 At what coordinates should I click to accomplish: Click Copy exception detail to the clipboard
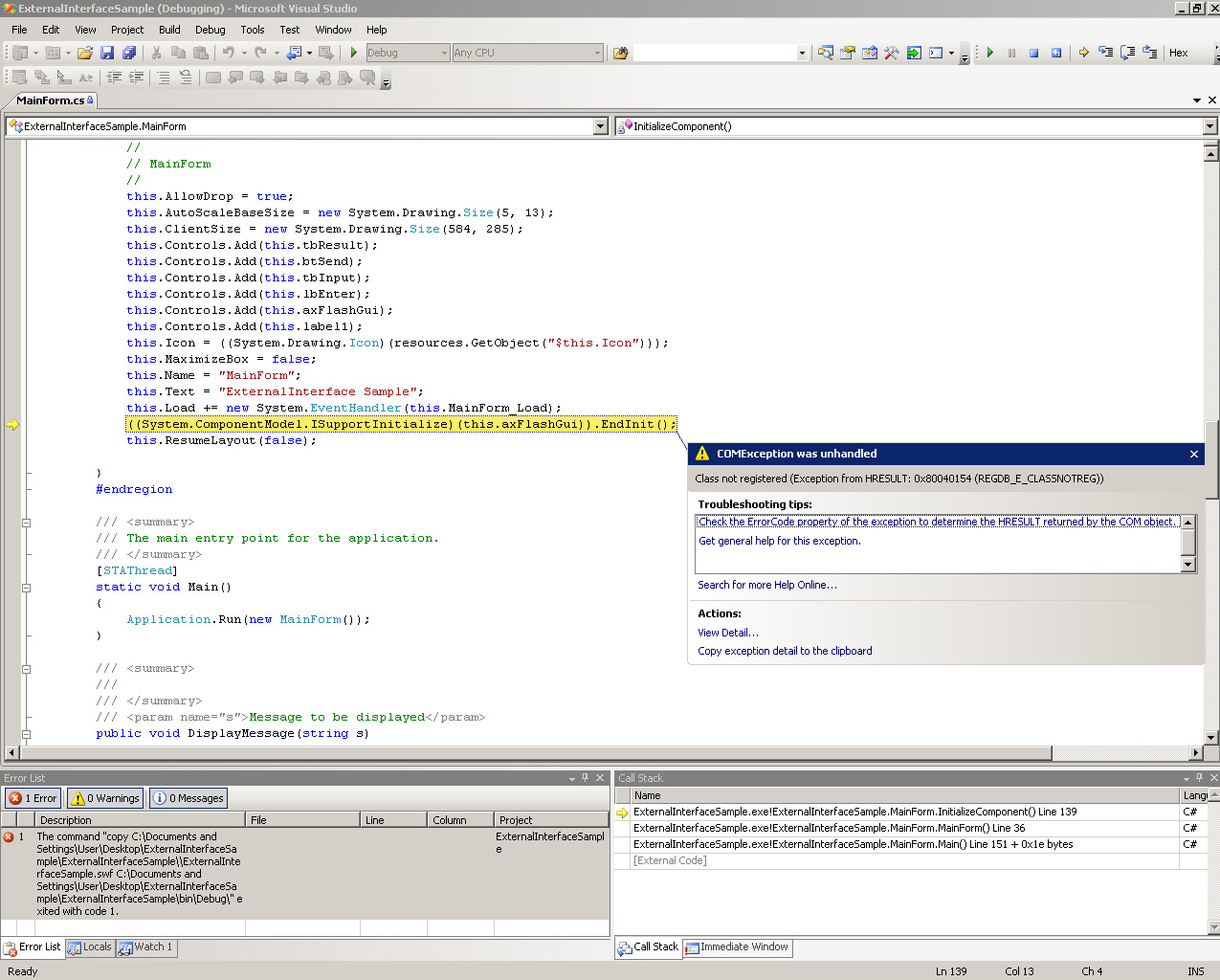point(785,651)
